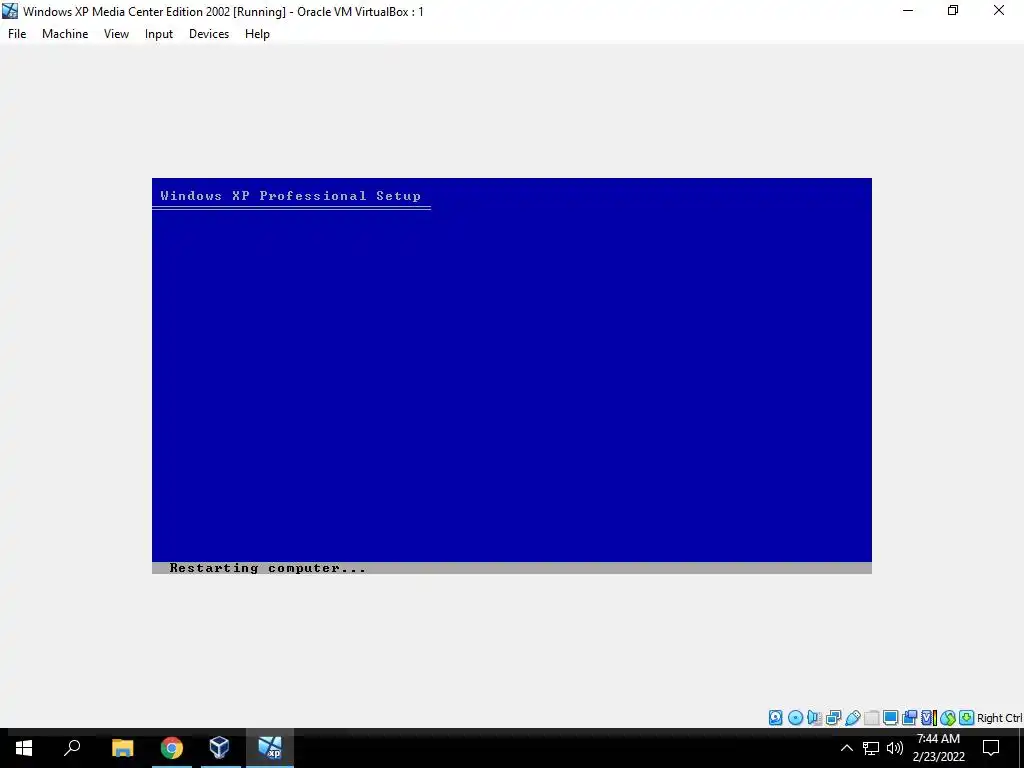Open the Windows Start menu
Viewport: 1024px width, 768px height.
(x=24, y=748)
